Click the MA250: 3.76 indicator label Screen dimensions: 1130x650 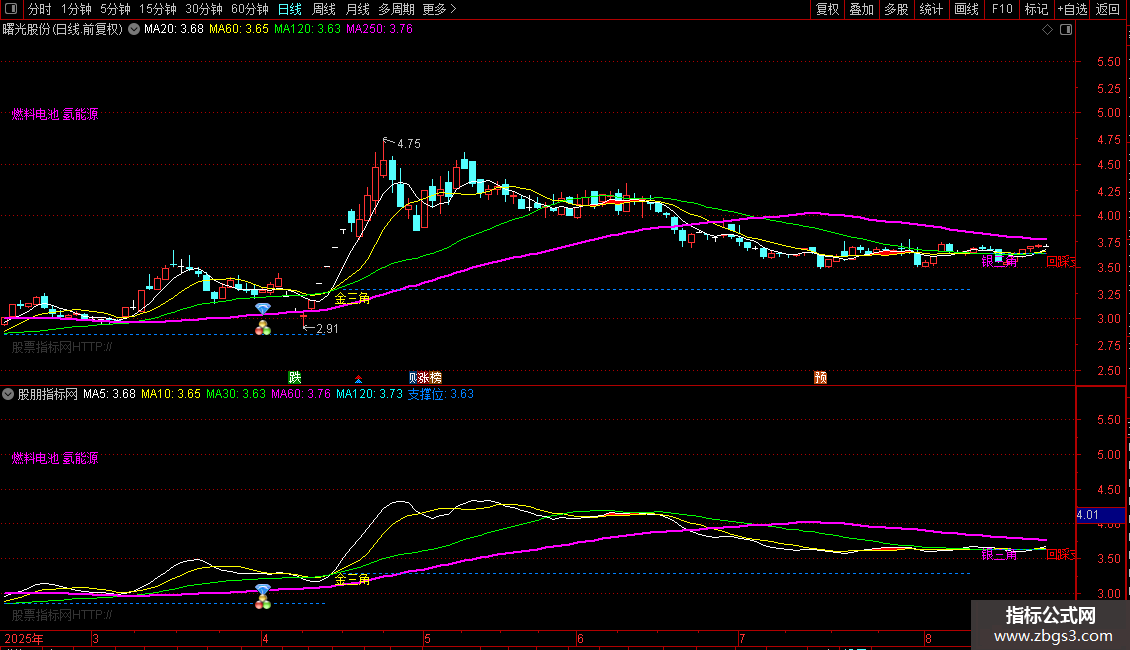click(379, 30)
